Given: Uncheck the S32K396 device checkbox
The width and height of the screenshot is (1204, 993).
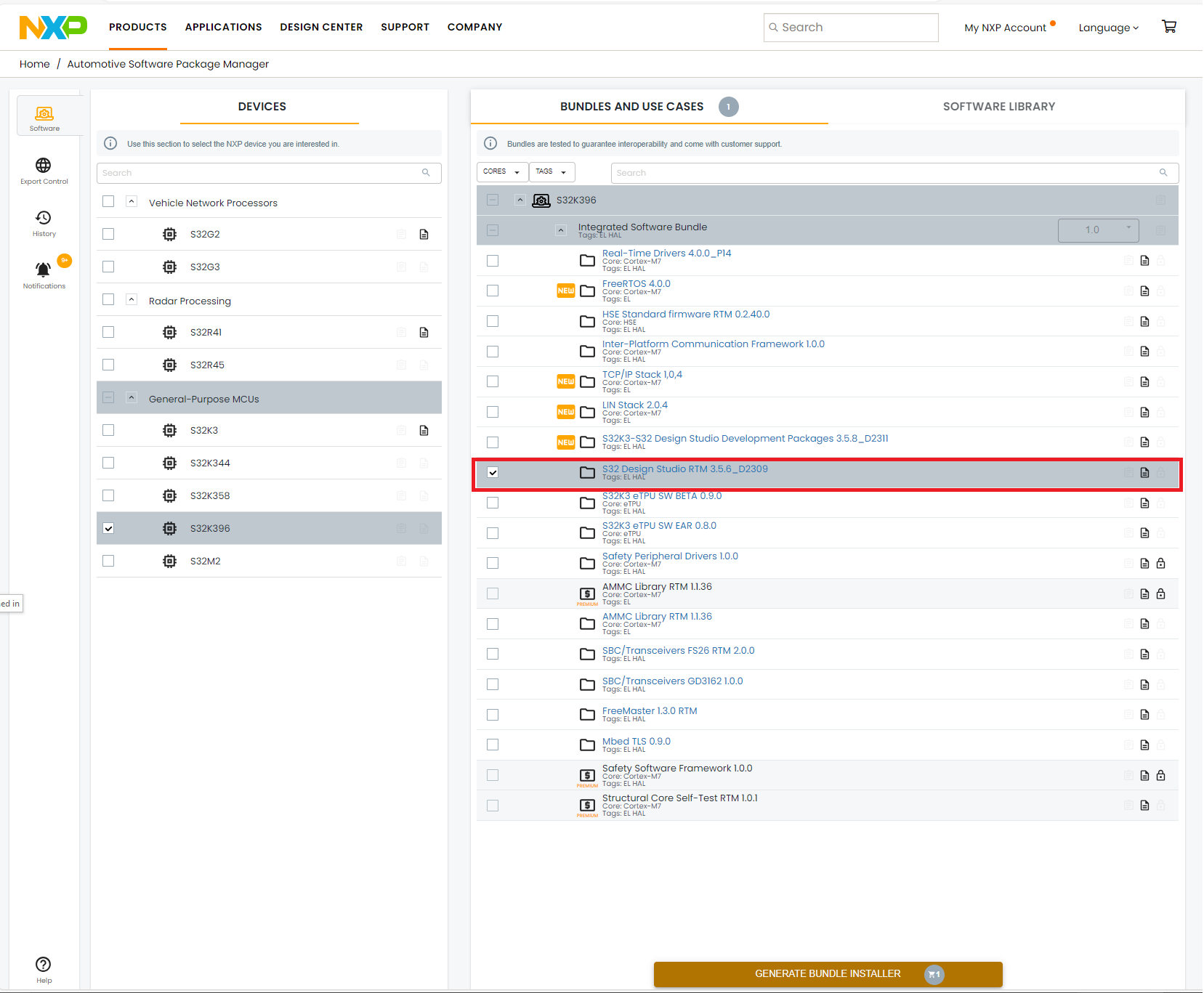Looking at the screenshot, I should click(108, 528).
